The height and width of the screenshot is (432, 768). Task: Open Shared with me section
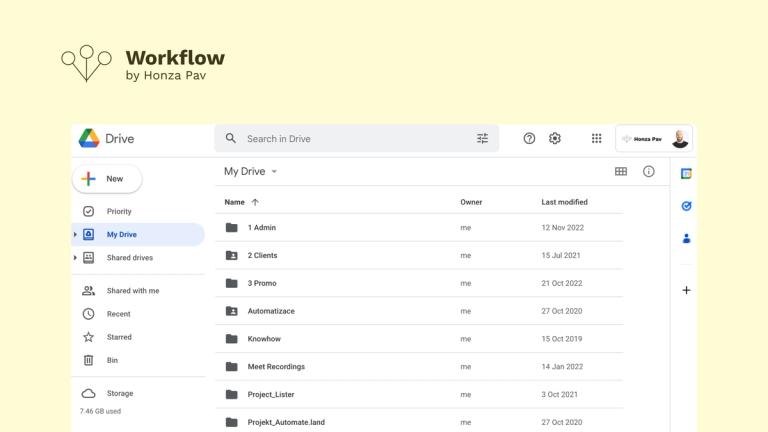click(x=133, y=290)
